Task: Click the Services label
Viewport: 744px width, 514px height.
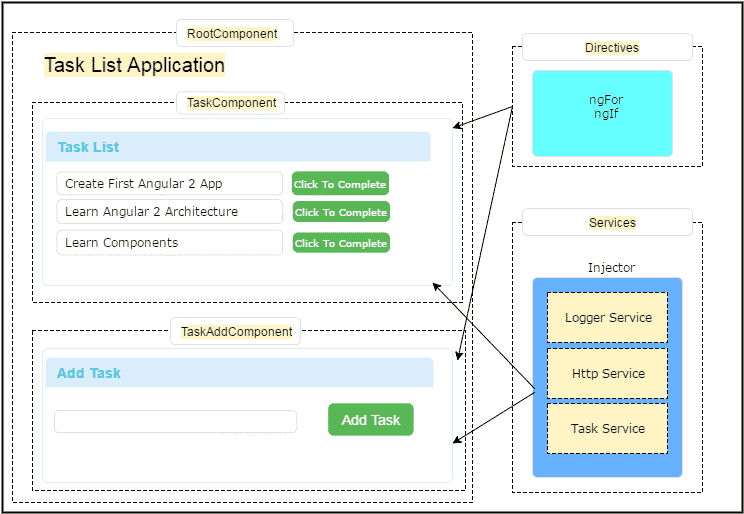Action: pos(611,222)
